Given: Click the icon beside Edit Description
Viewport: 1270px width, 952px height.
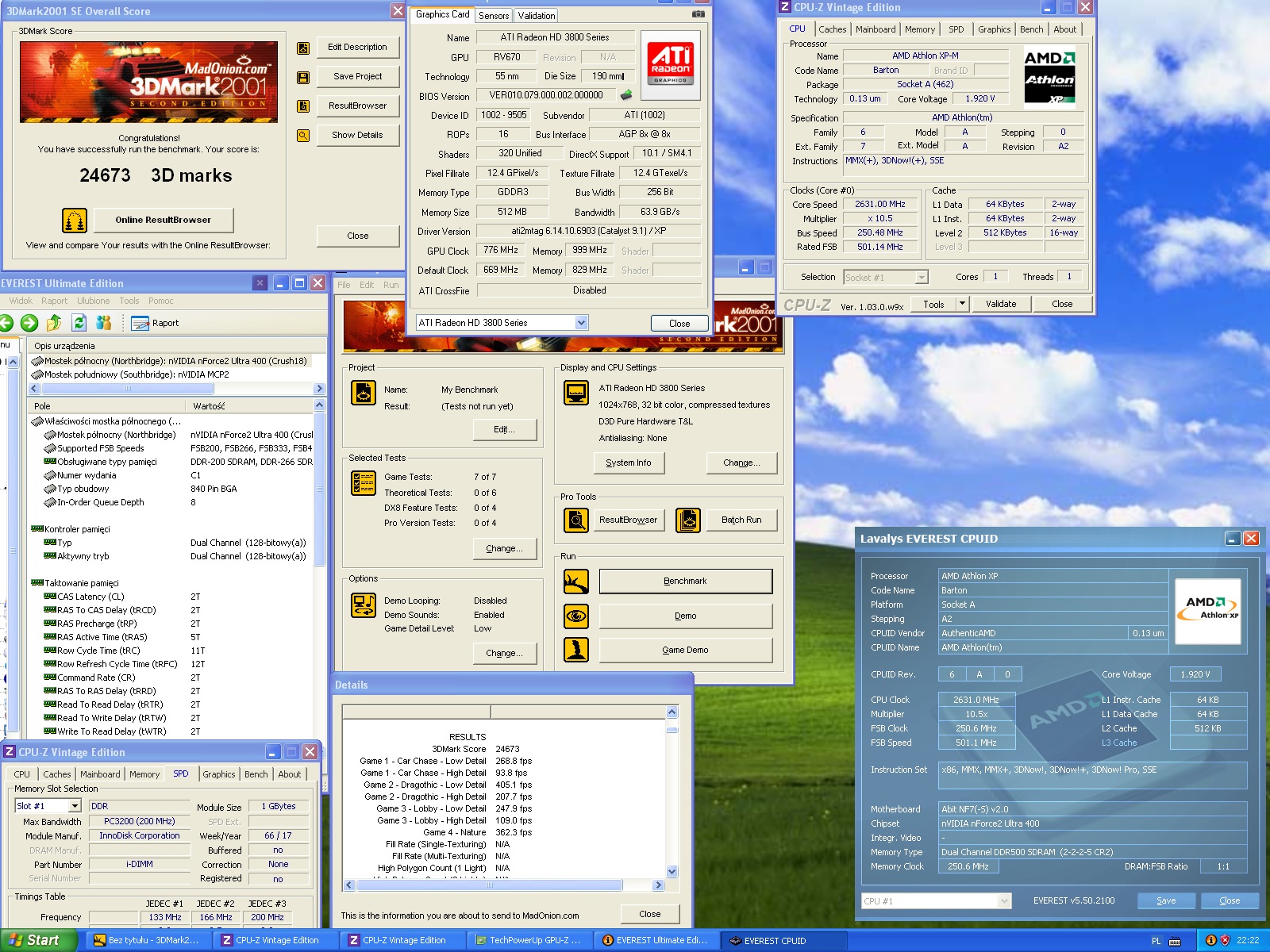Looking at the screenshot, I should [302, 48].
